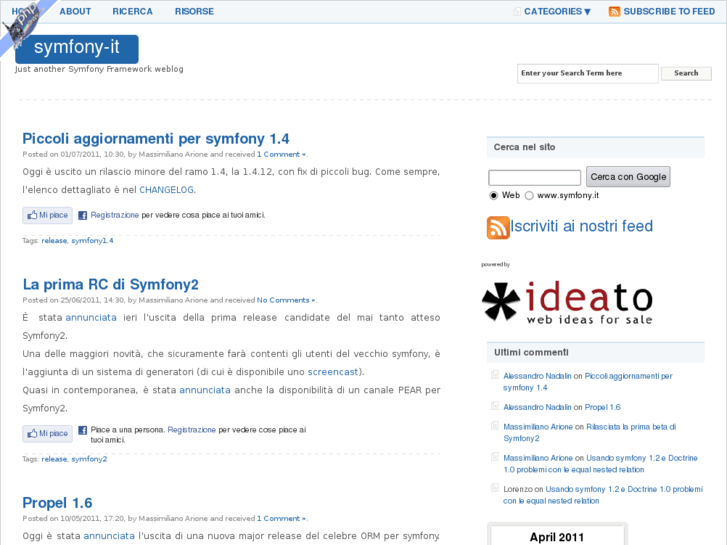Open post title Propel 1.6
Image resolution: width=727 pixels, height=545 pixels.
click(x=57, y=503)
